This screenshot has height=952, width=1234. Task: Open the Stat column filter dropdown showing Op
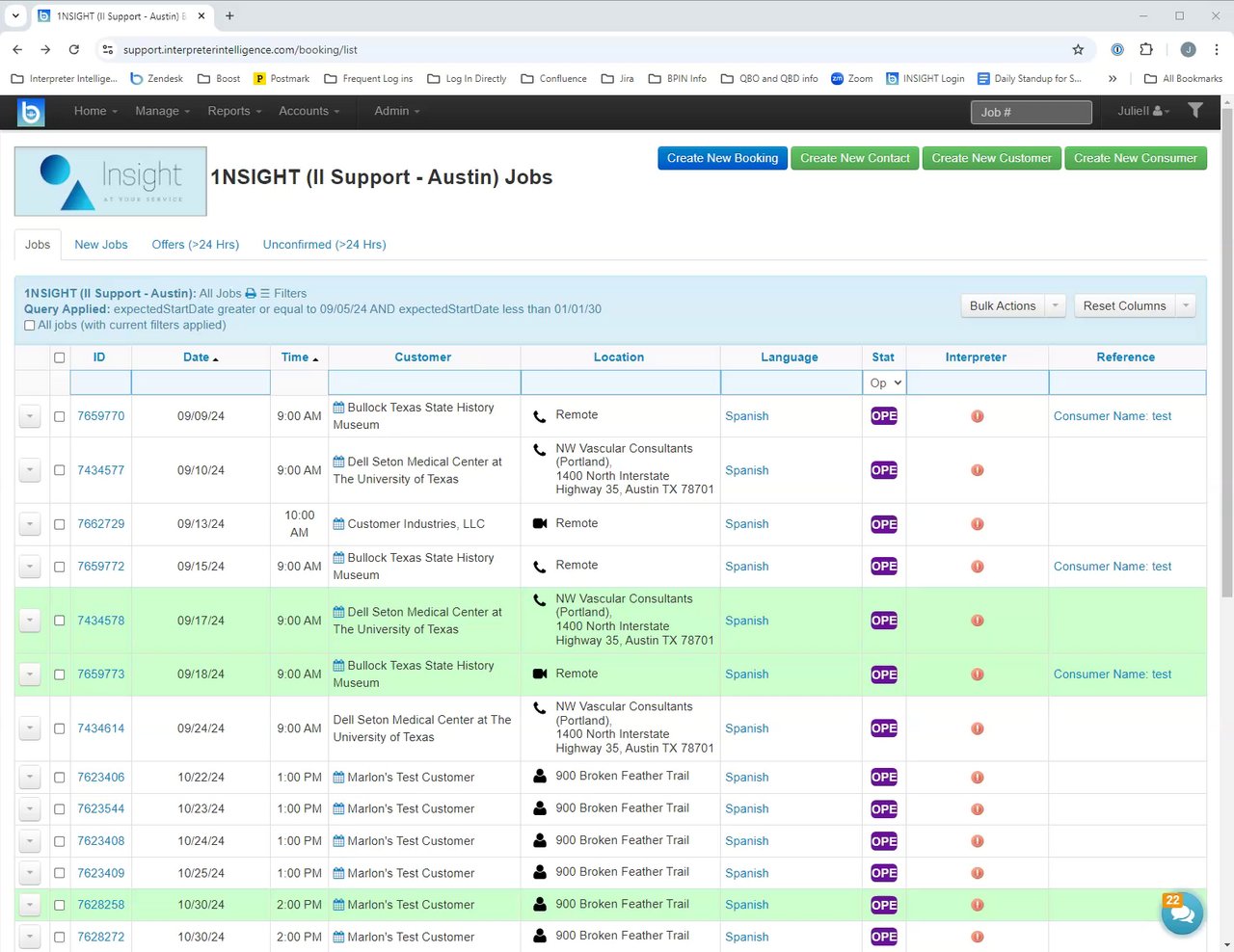click(x=885, y=383)
